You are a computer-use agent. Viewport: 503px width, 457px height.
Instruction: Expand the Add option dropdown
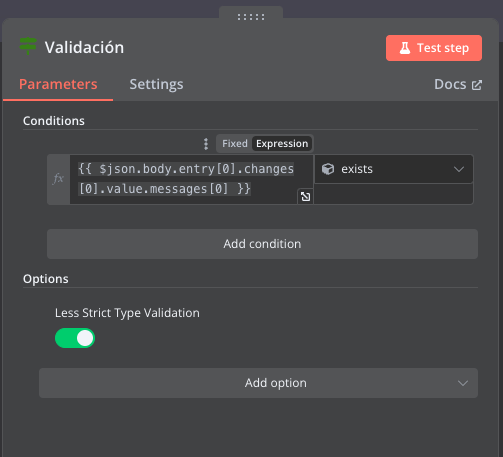[x=258, y=383]
